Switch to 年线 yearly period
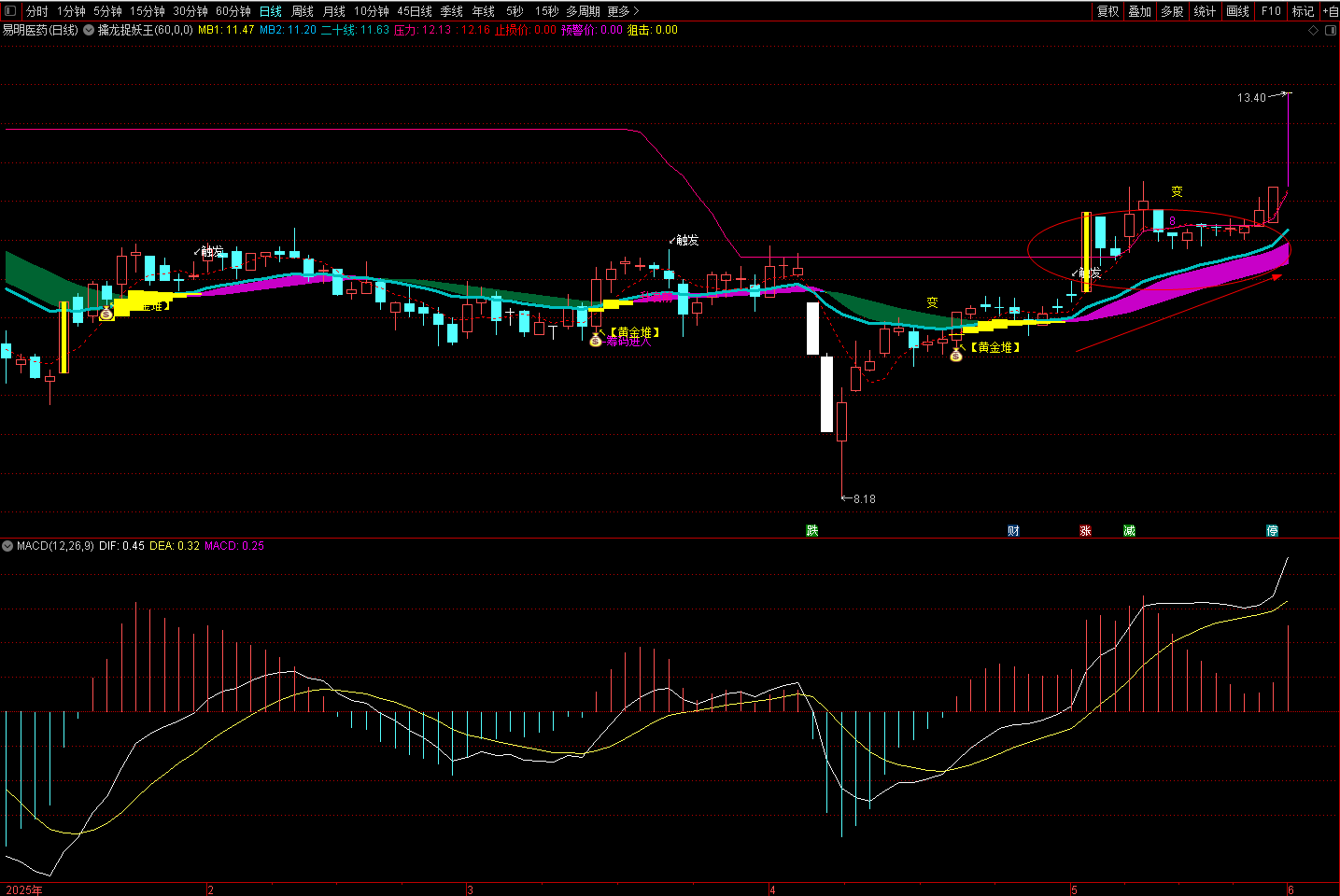 click(x=484, y=11)
